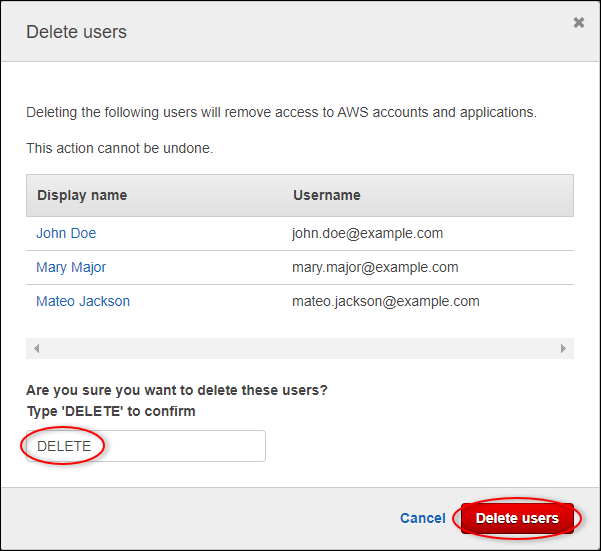Select the john.doe@example.com username cell

tap(367, 233)
